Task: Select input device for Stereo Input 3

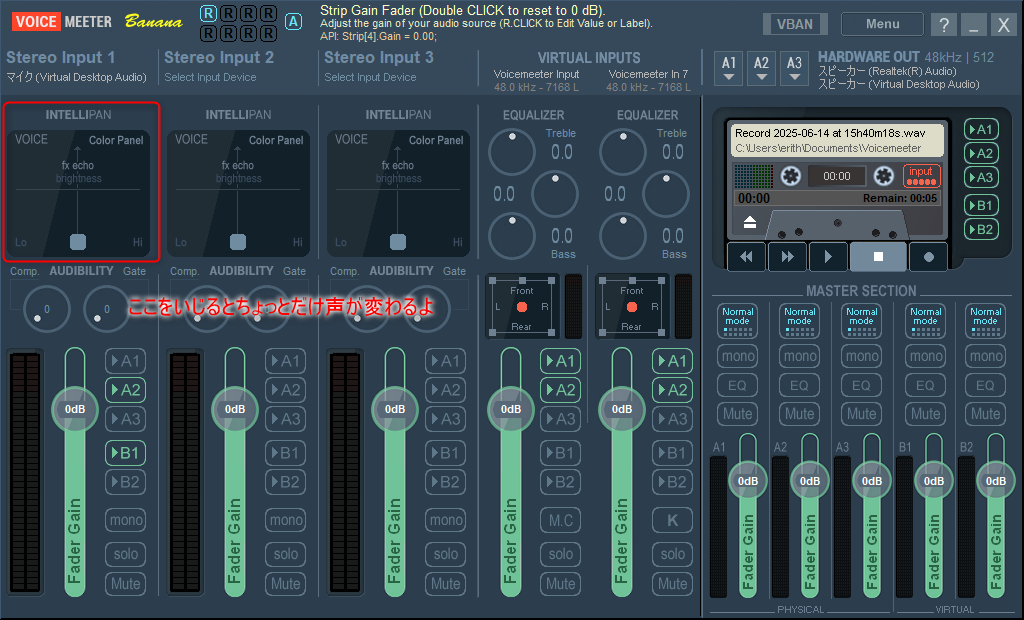Action: point(370,77)
